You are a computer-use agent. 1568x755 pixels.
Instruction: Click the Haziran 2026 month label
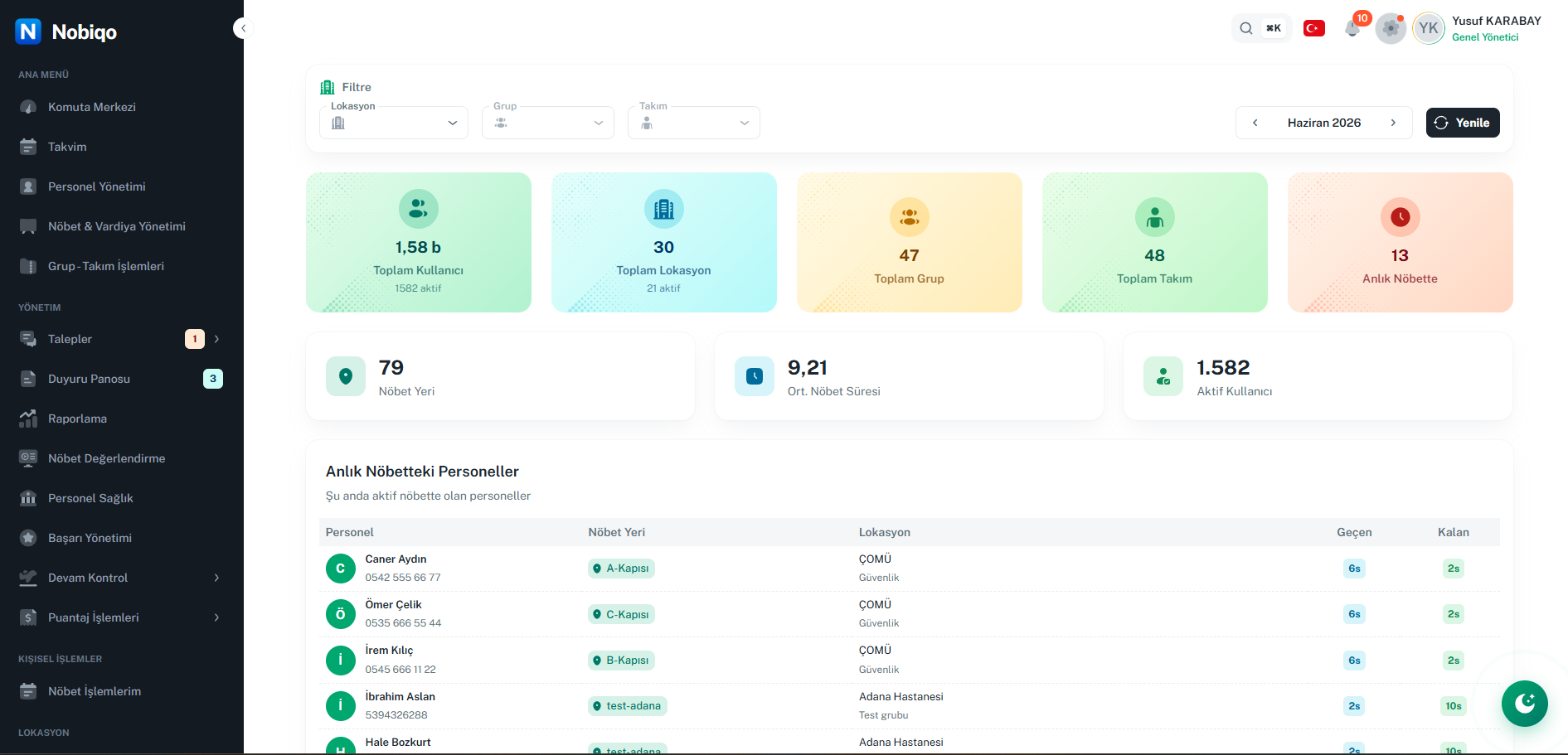click(x=1324, y=123)
